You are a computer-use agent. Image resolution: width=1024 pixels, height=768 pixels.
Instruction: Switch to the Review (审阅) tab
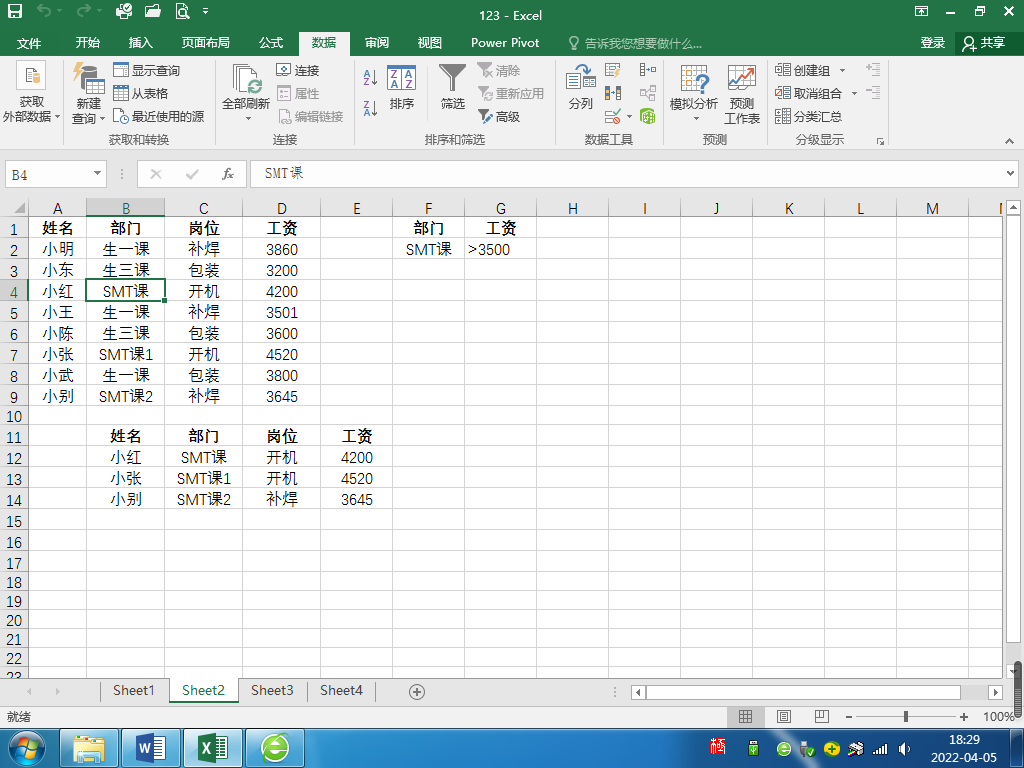(x=377, y=43)
